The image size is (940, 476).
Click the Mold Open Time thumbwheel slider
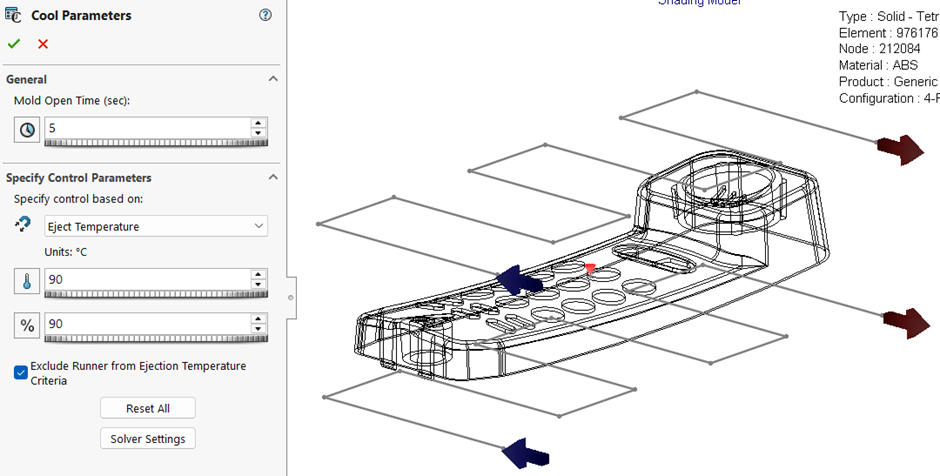click(x=156, y=143)
